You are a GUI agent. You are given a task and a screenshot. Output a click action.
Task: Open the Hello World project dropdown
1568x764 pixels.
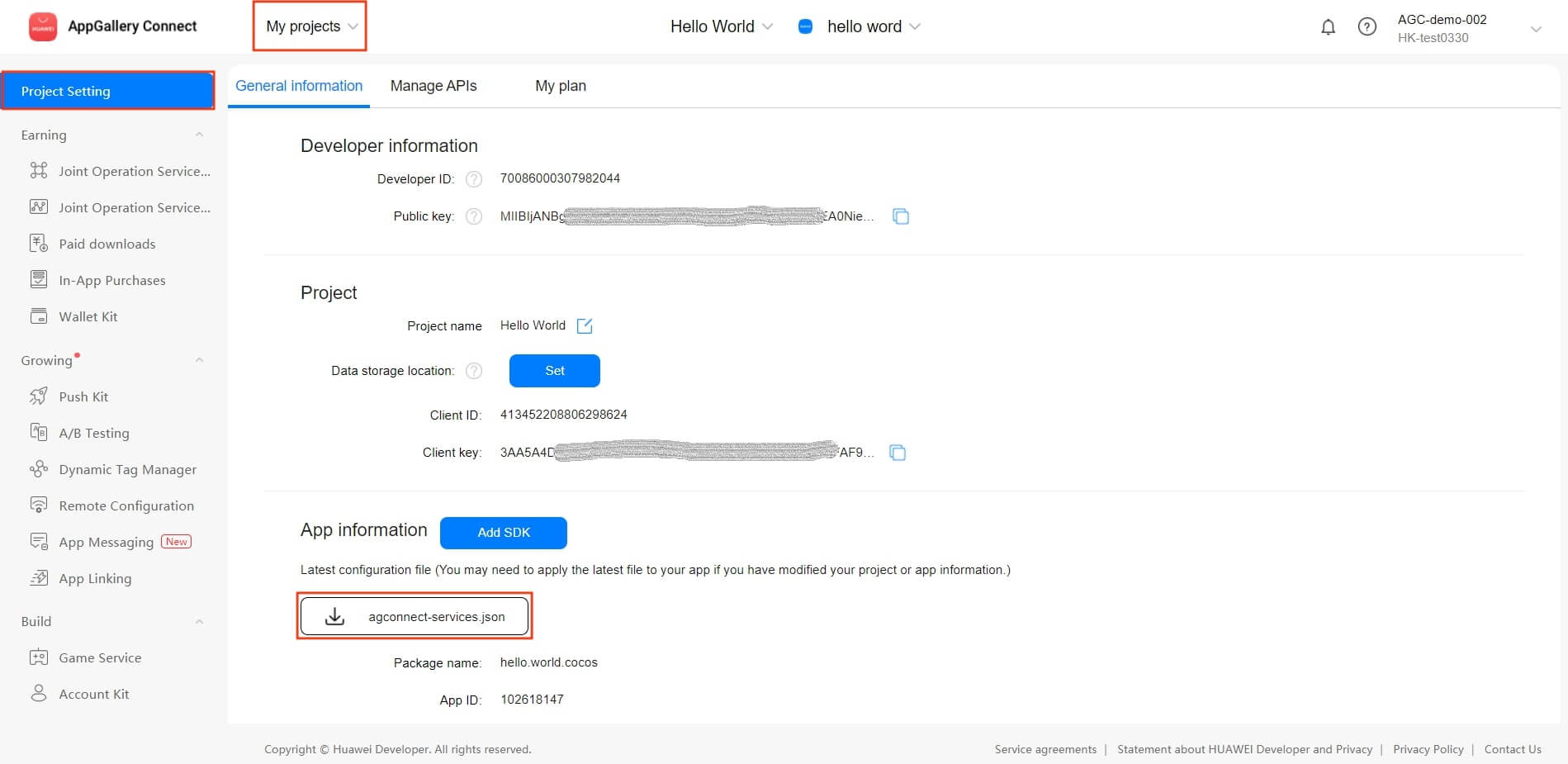[x=722, y=26]
